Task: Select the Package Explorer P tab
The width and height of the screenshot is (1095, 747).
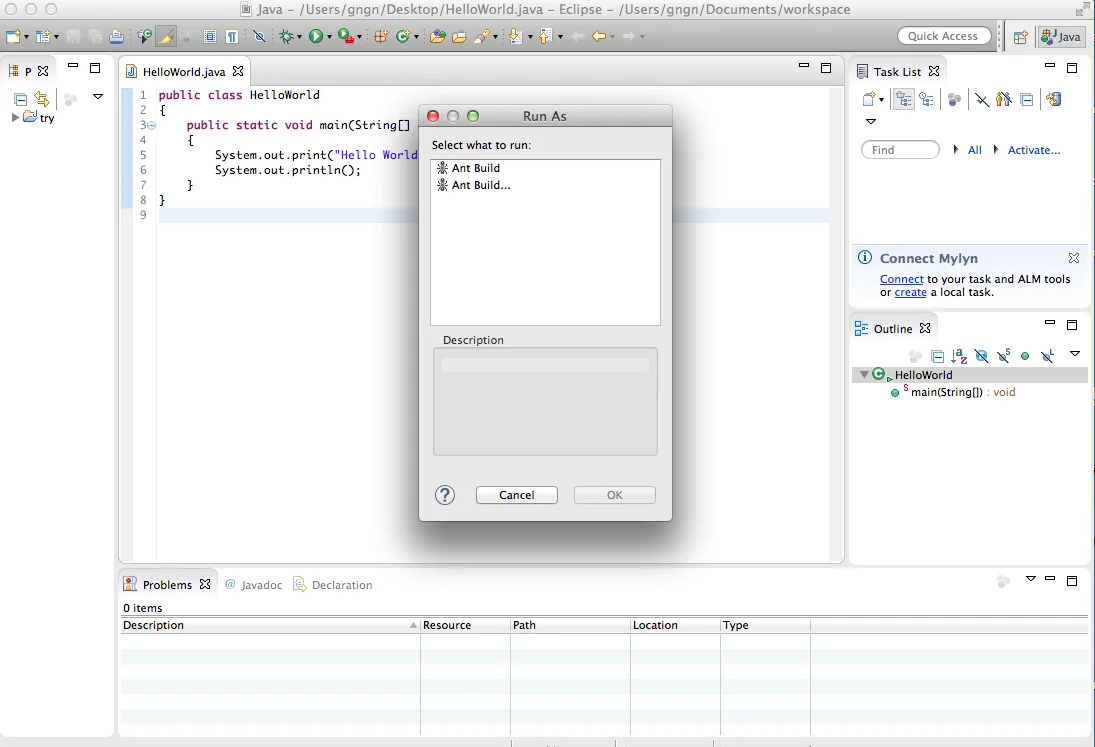Action: click(28, 71)
